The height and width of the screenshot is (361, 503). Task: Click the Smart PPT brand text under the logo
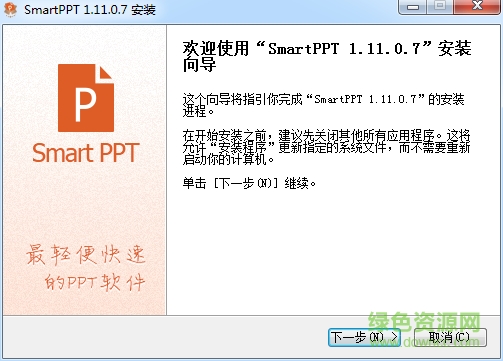pos(86,153)
